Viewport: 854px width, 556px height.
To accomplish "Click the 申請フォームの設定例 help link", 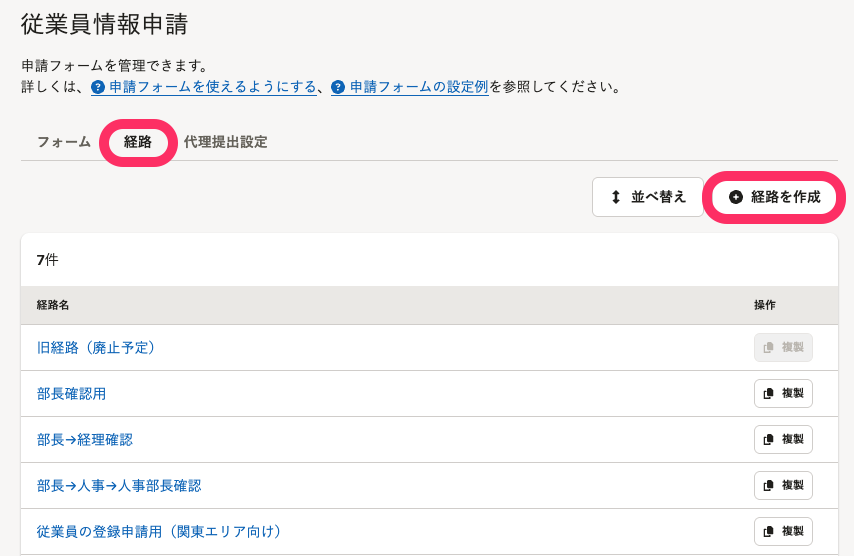I will (418, 87).
